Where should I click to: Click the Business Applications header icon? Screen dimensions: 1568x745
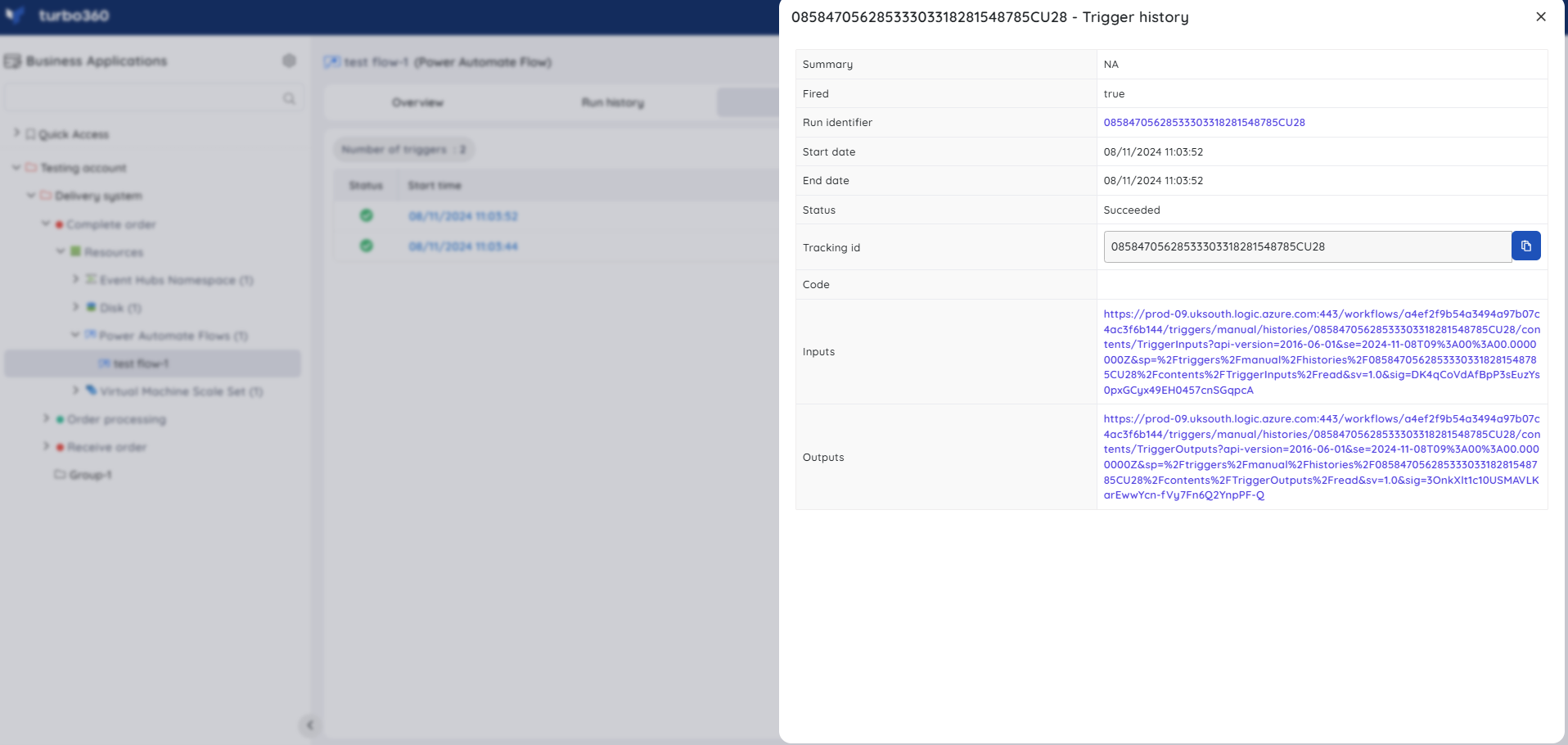coord(12,61)
